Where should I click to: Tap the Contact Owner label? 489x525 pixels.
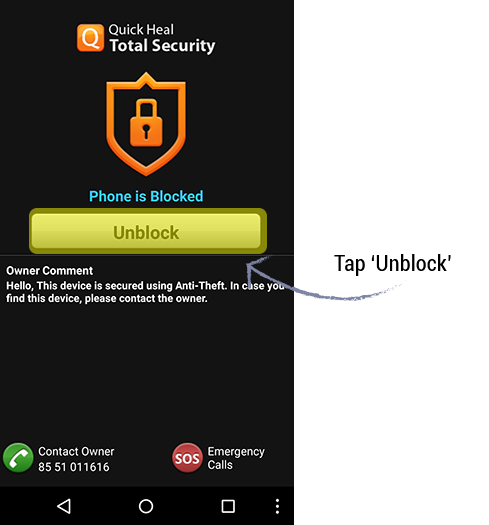point(76,451)
